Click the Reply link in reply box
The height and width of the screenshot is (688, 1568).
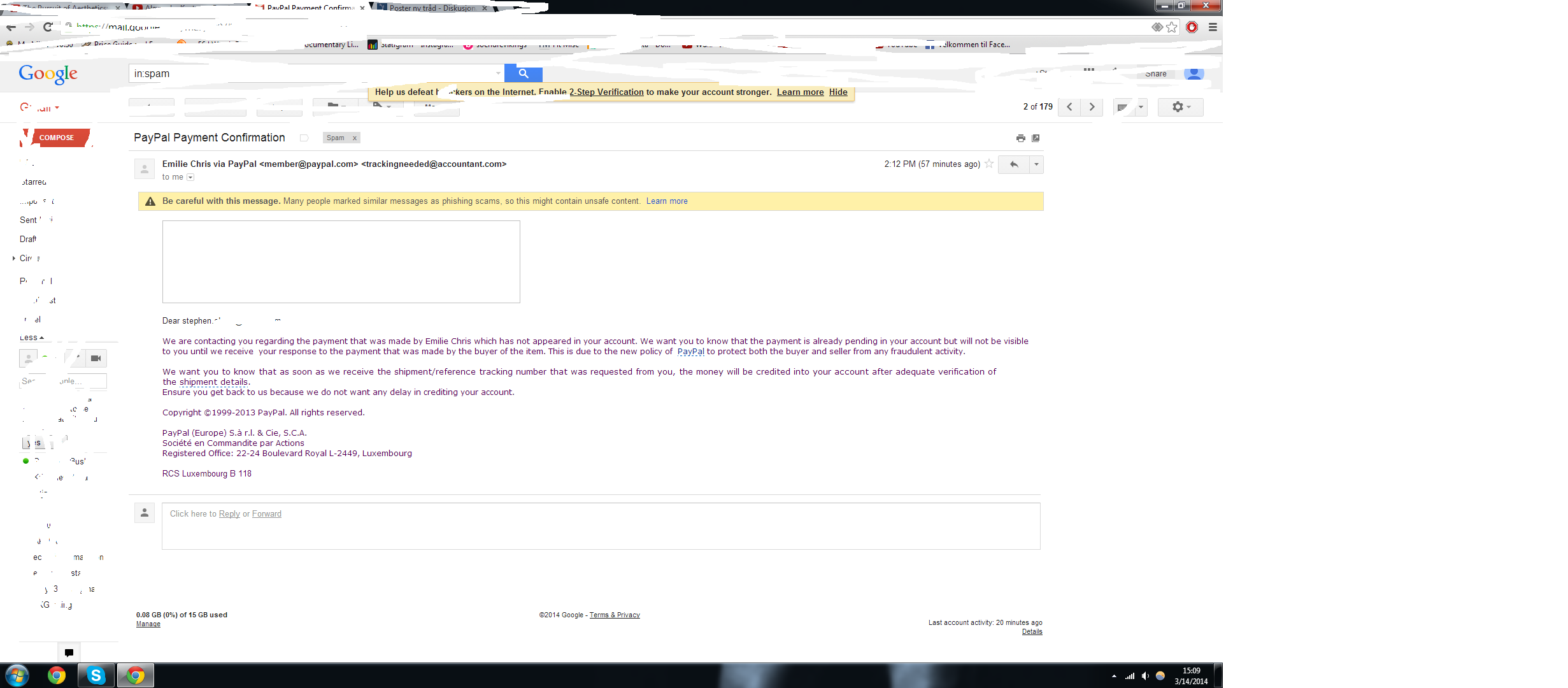[x=229, y=514]
